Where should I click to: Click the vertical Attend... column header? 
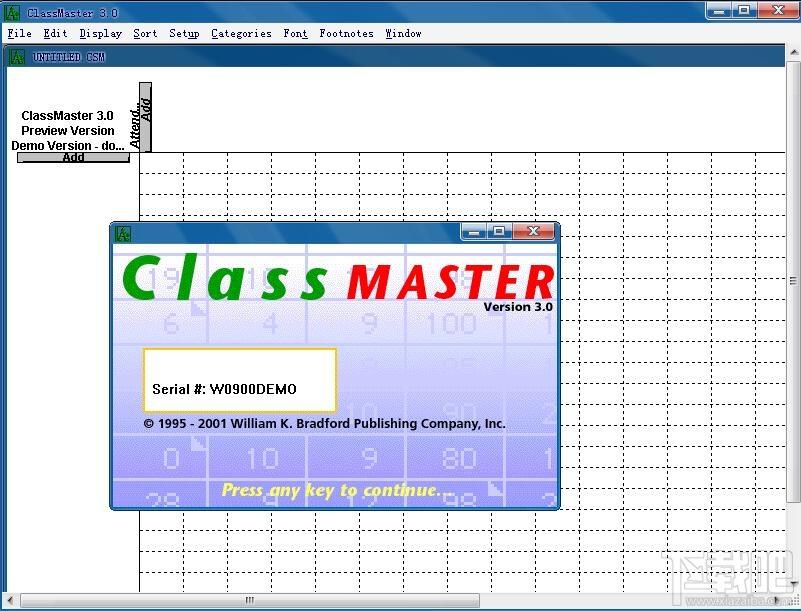tap(135, 128)
